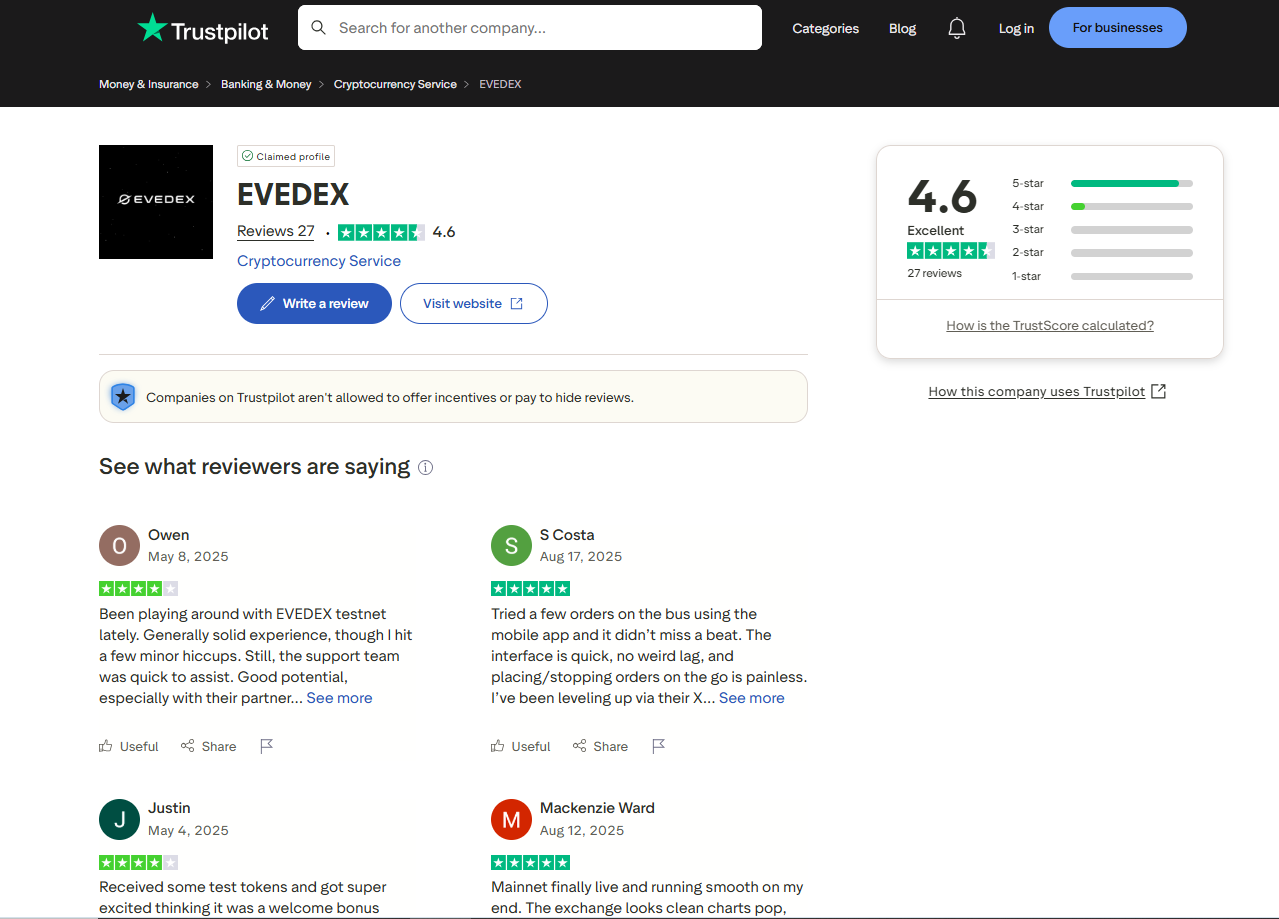Click the flag icon on Owen's review

pos(266,745)
